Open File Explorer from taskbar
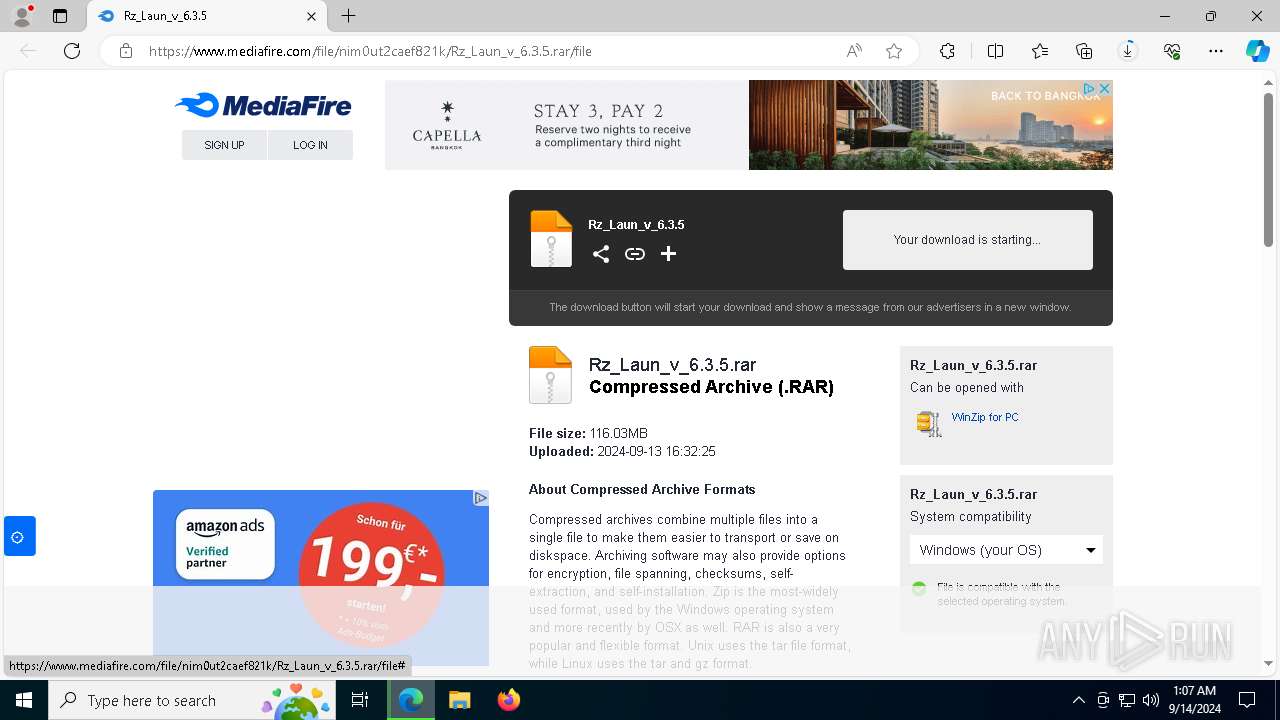Screen dimensions: 1280x720 [x=459, y=700]
